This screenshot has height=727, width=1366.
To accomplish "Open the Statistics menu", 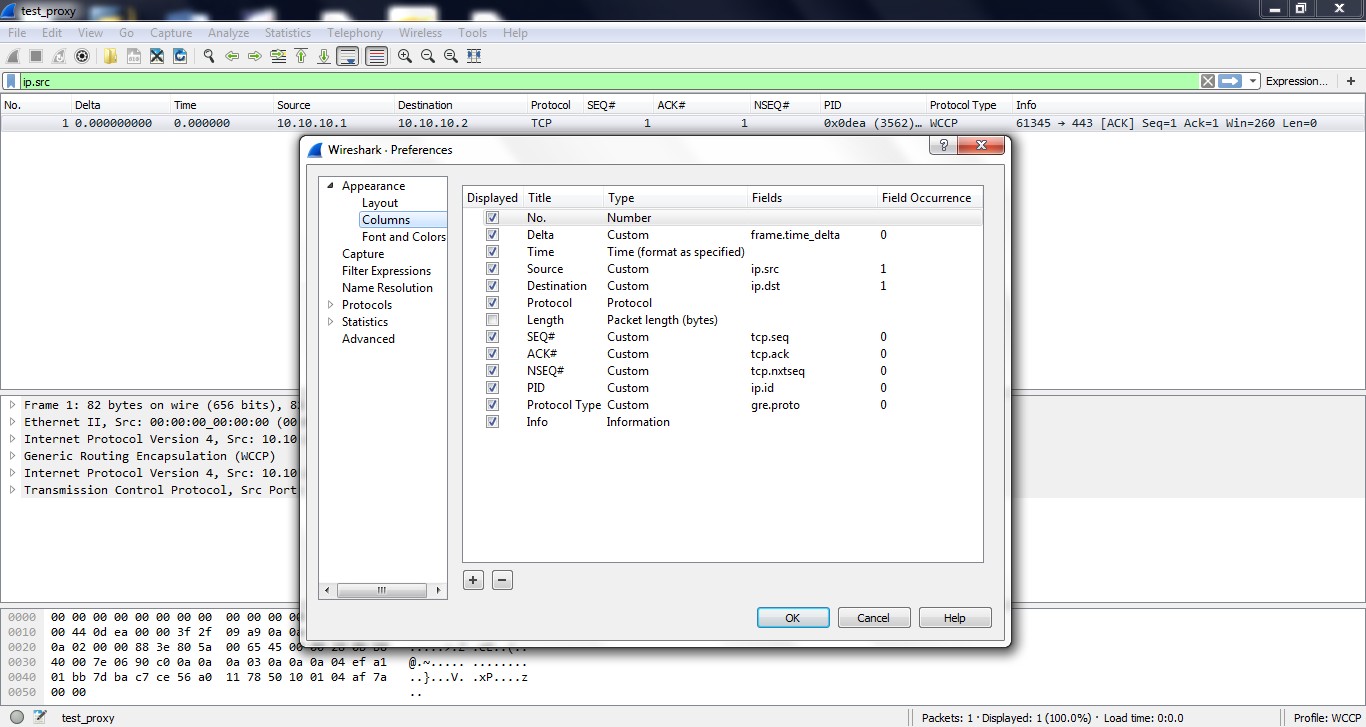I will pyautogui.click(x=288, y=33).
